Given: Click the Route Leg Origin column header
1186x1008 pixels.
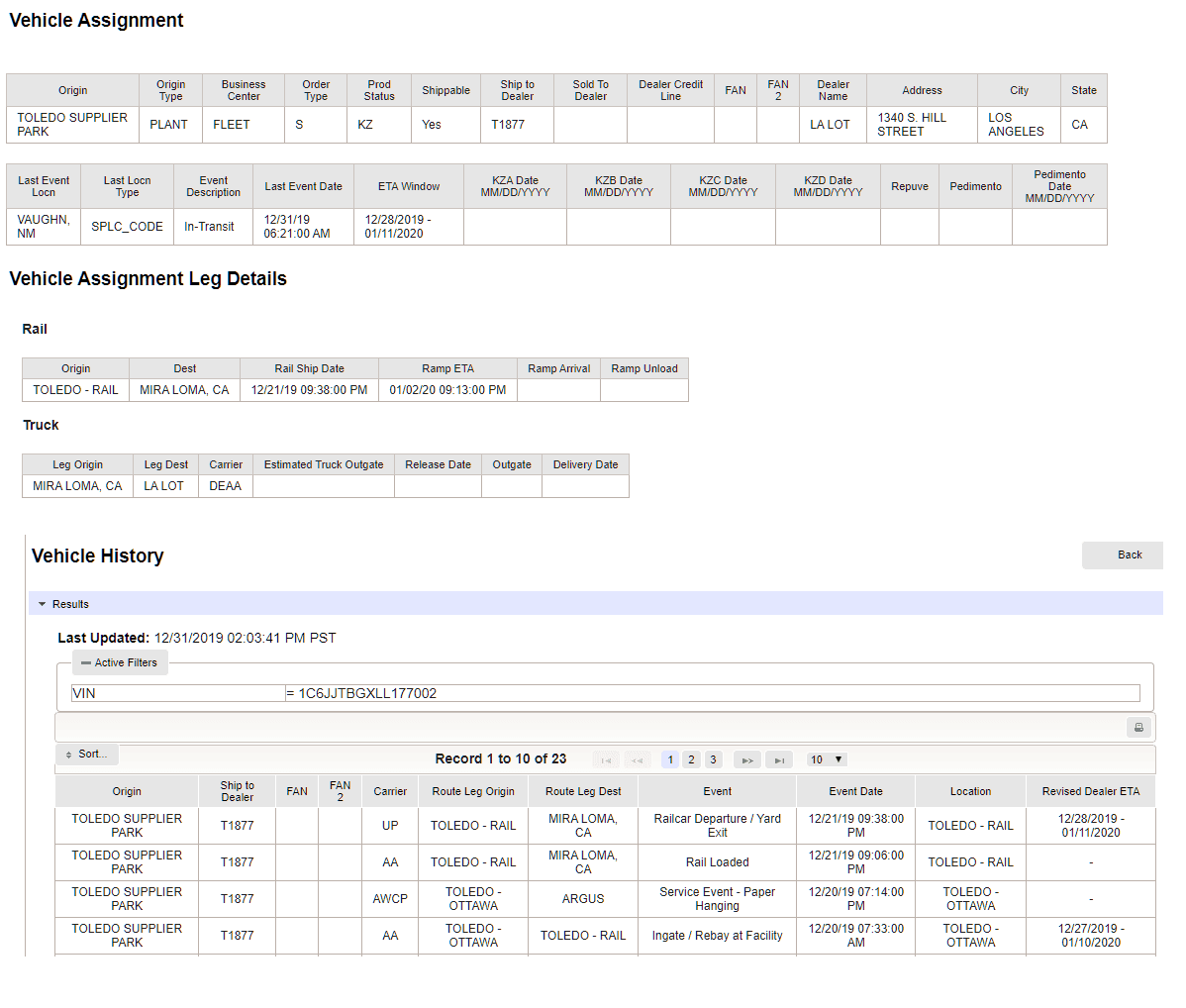Looking at the screenshot, I should point(473,791).
